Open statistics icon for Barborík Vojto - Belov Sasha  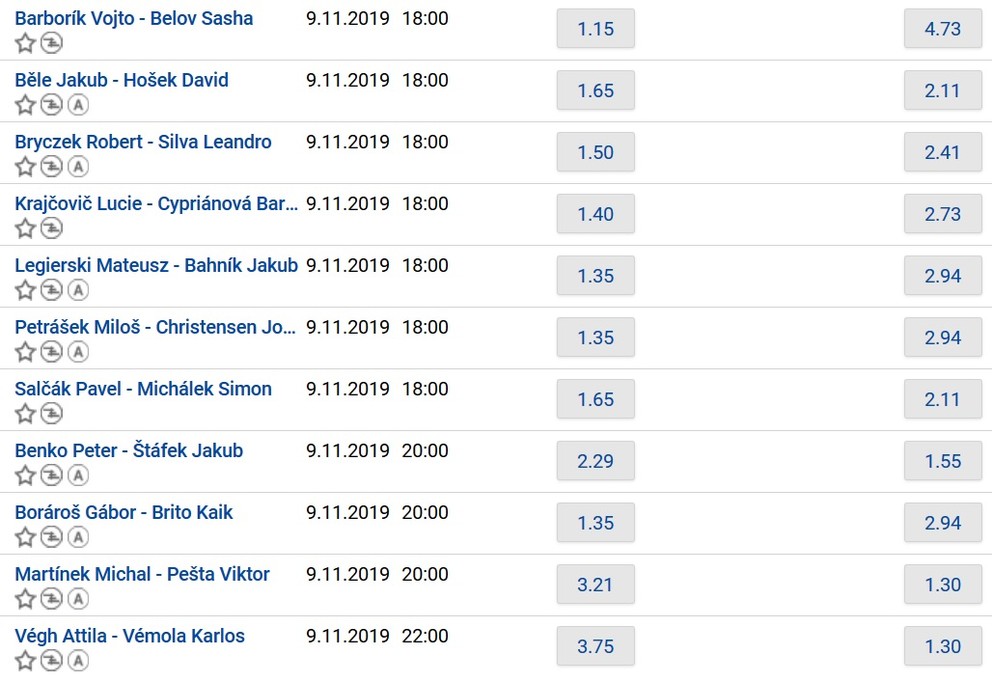(51, 43)
